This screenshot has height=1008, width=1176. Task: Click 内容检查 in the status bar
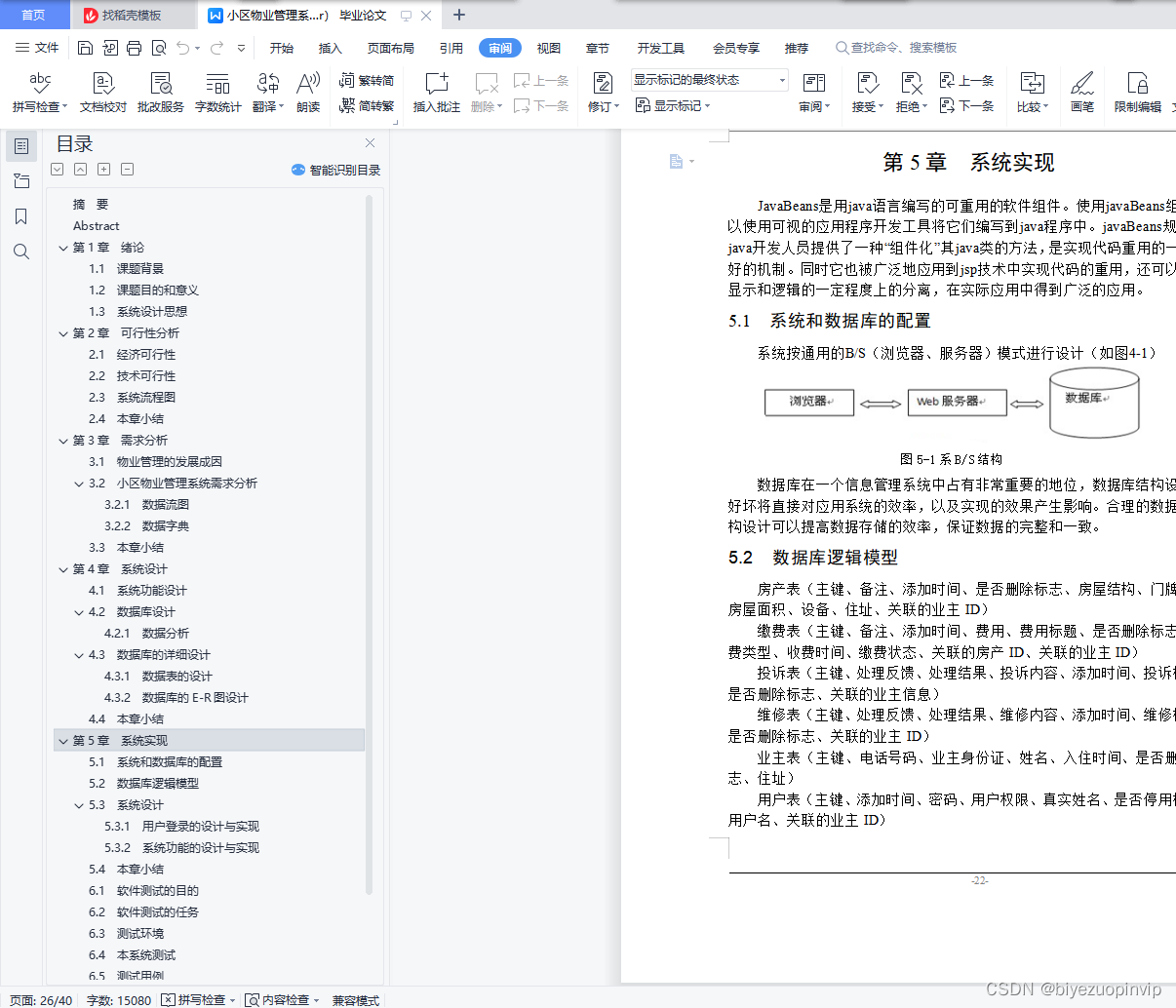tap(282, 999)
